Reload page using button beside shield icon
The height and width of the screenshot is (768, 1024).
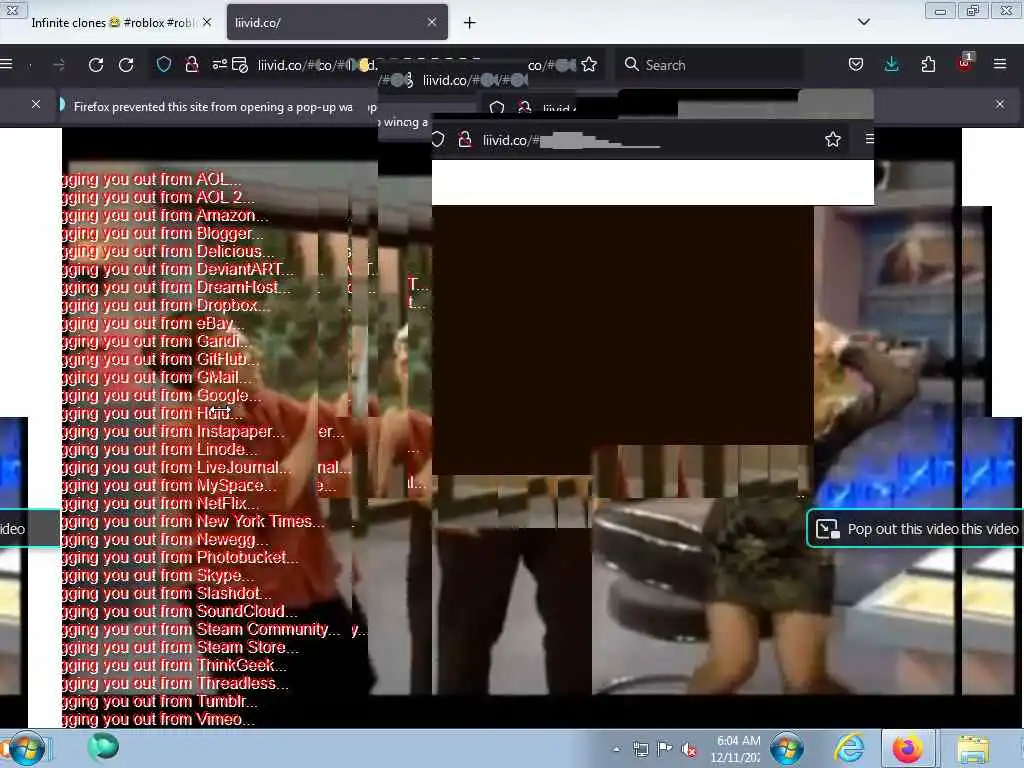[x=126, y=65]
